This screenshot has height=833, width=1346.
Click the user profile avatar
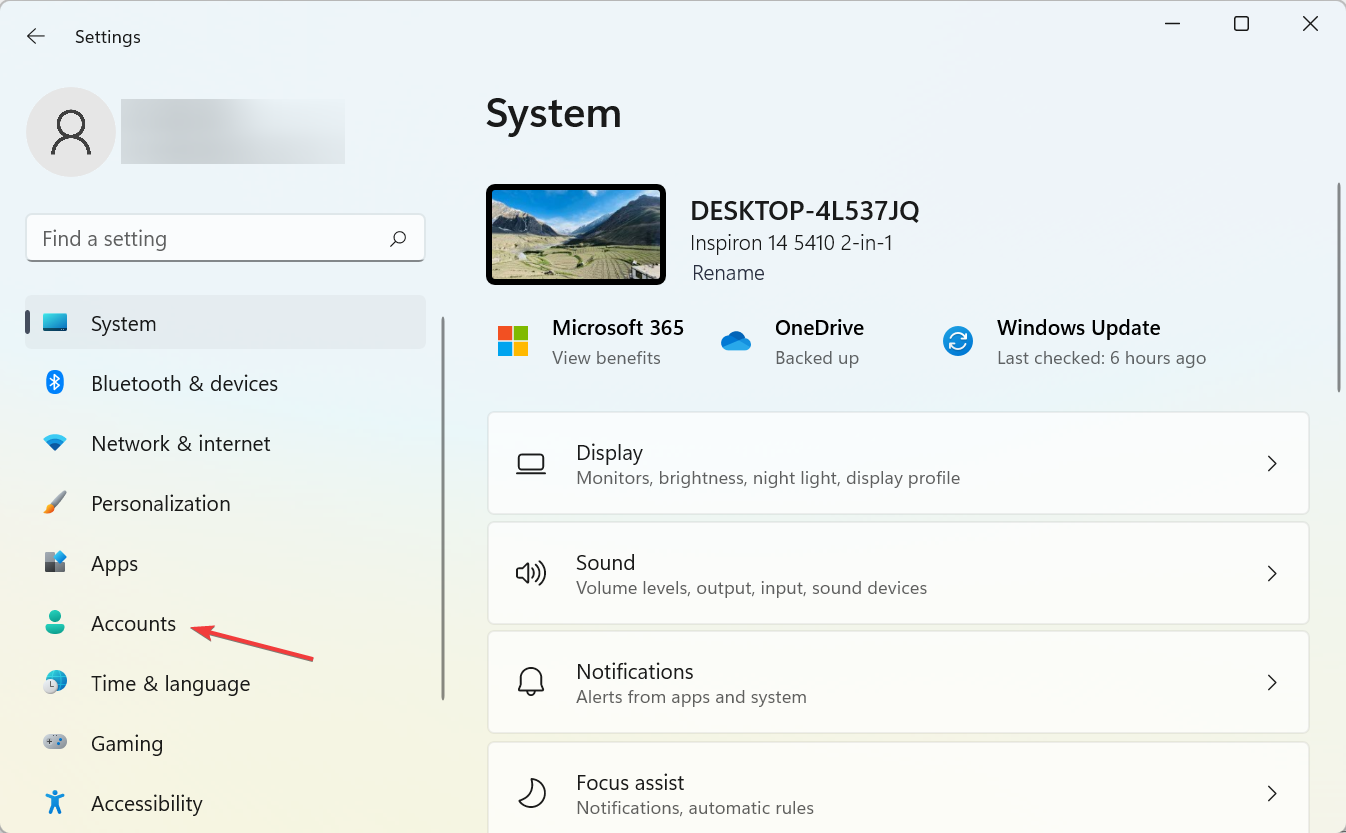70,131
